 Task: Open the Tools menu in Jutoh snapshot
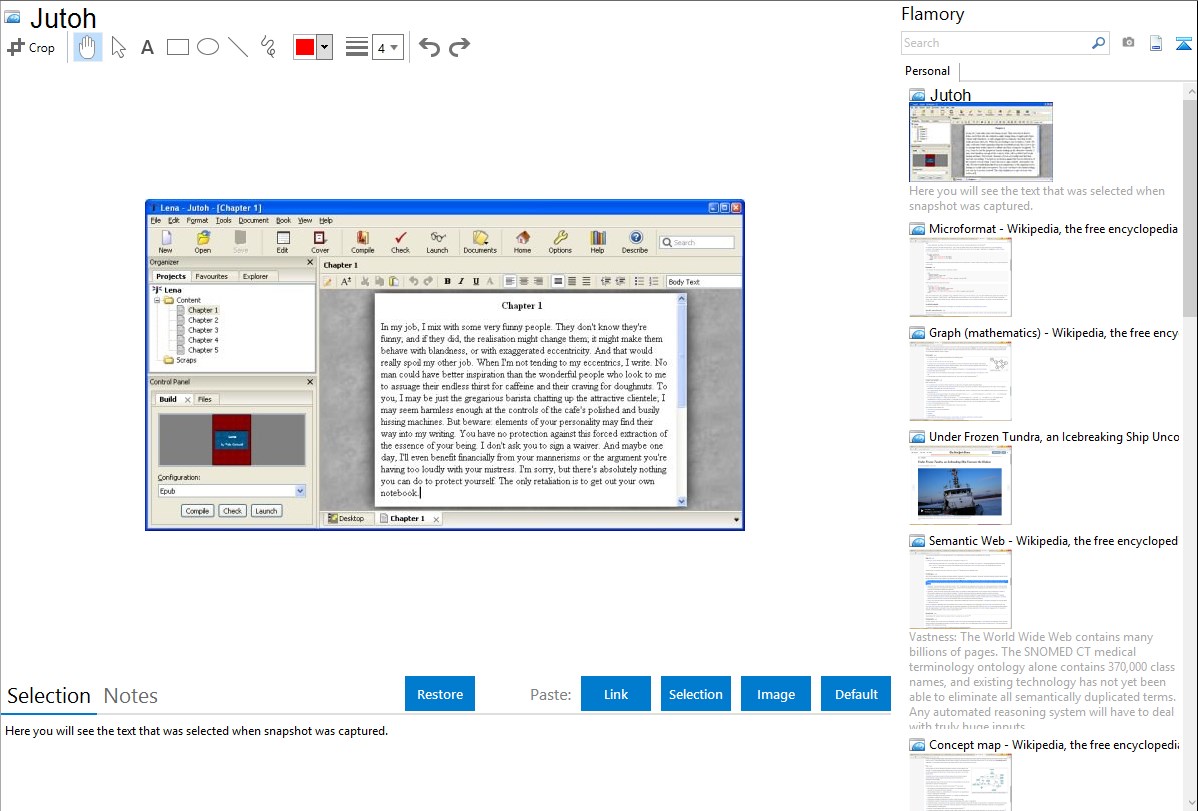click(x=223, y=220)
